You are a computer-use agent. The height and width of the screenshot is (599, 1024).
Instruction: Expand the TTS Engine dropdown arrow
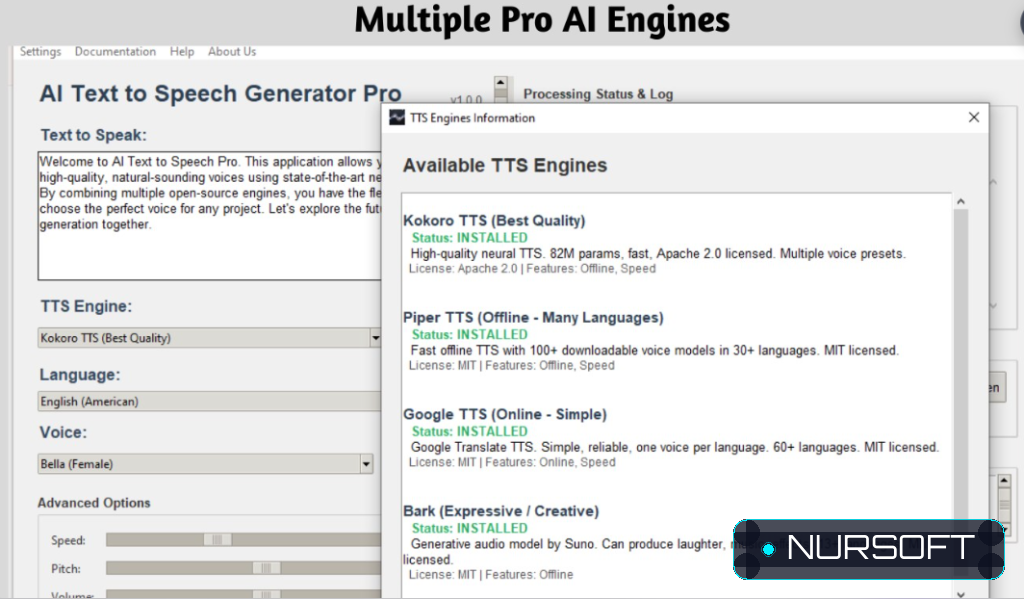[x=376, y=338]
